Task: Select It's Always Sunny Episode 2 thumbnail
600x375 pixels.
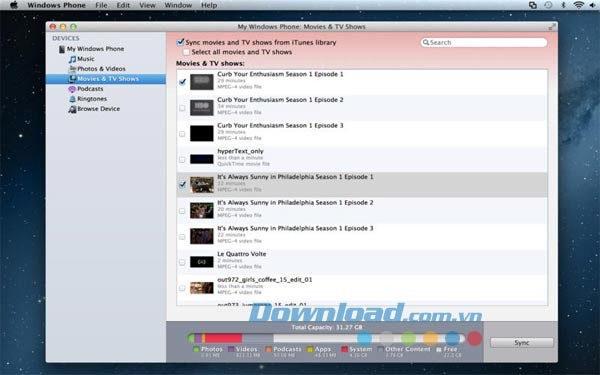Action: pos(202,211)
